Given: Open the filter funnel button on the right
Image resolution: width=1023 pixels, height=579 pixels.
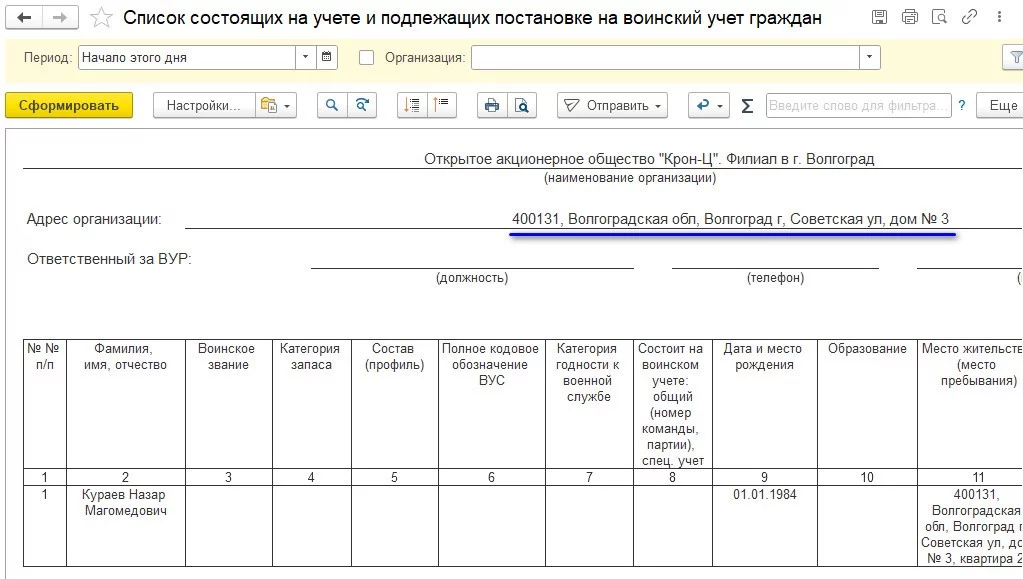Looking at the screenshot, I should pyautogui.click(x=1017, y=57).
